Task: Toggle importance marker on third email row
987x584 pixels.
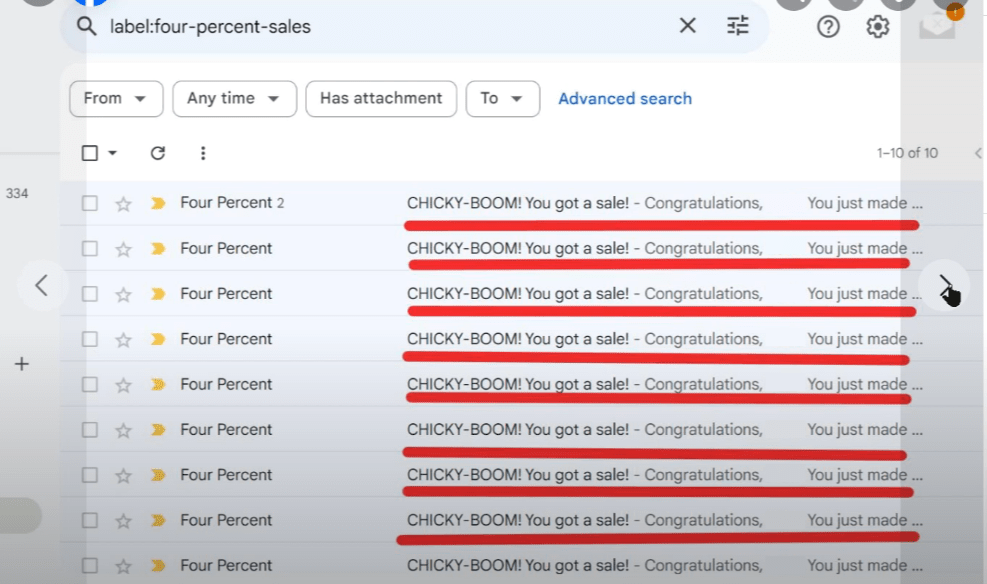Action: [x=158, y=294]
